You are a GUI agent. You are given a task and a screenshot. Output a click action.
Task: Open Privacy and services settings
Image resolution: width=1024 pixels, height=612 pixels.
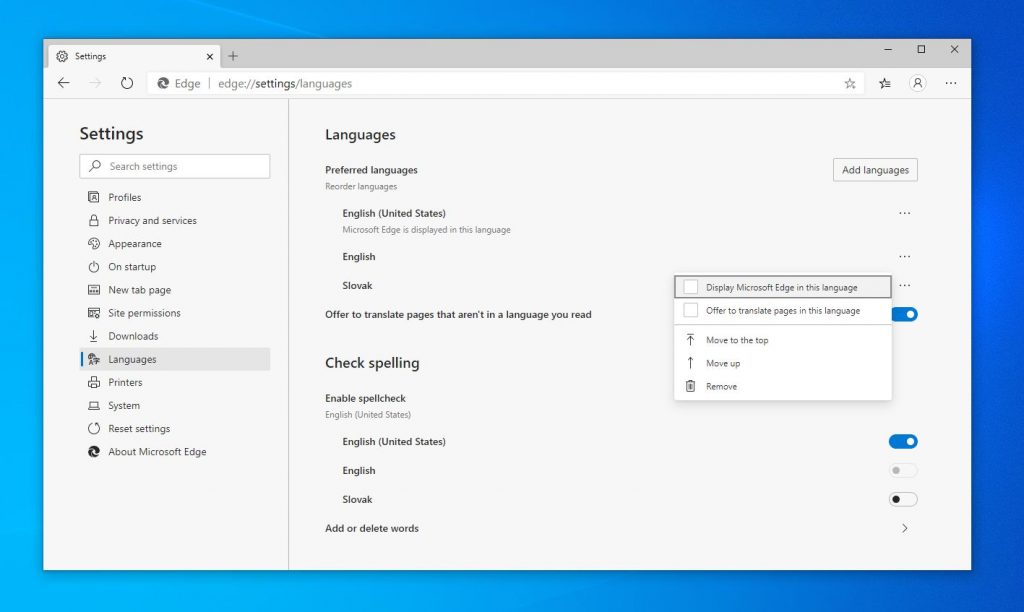point(174,221)
